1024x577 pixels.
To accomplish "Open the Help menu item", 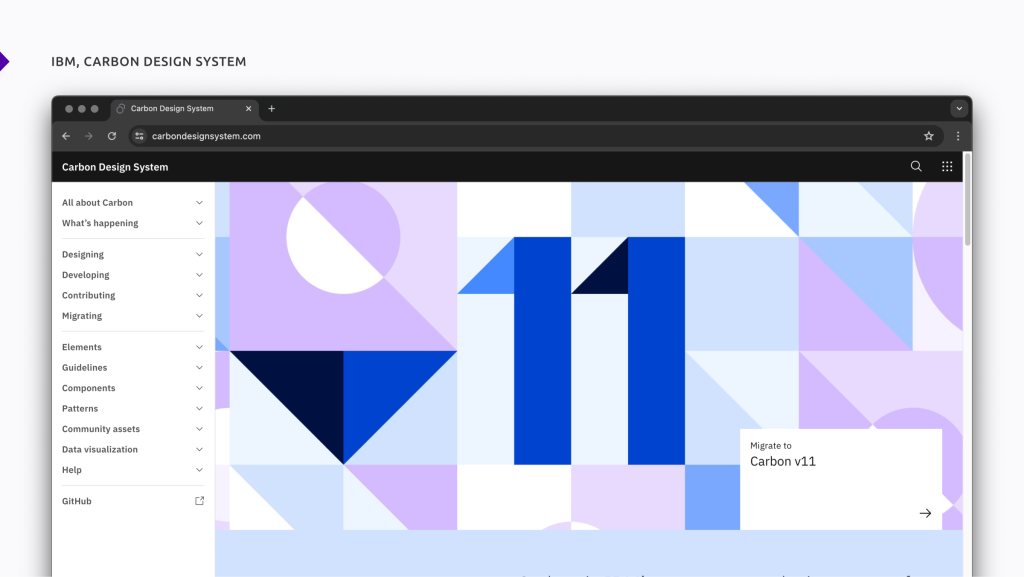I will coord(133,469).
